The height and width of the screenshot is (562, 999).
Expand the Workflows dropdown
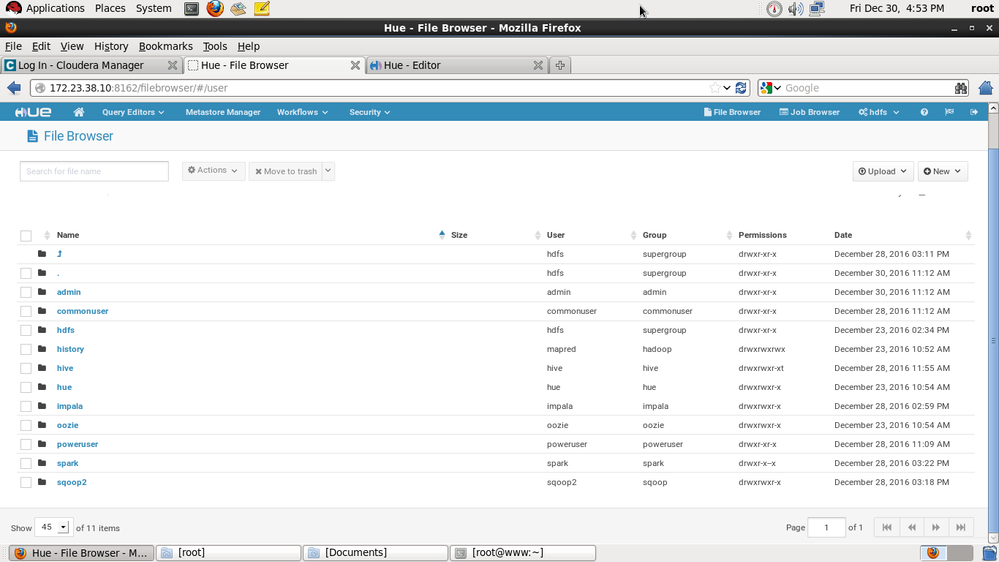(303, 112)
